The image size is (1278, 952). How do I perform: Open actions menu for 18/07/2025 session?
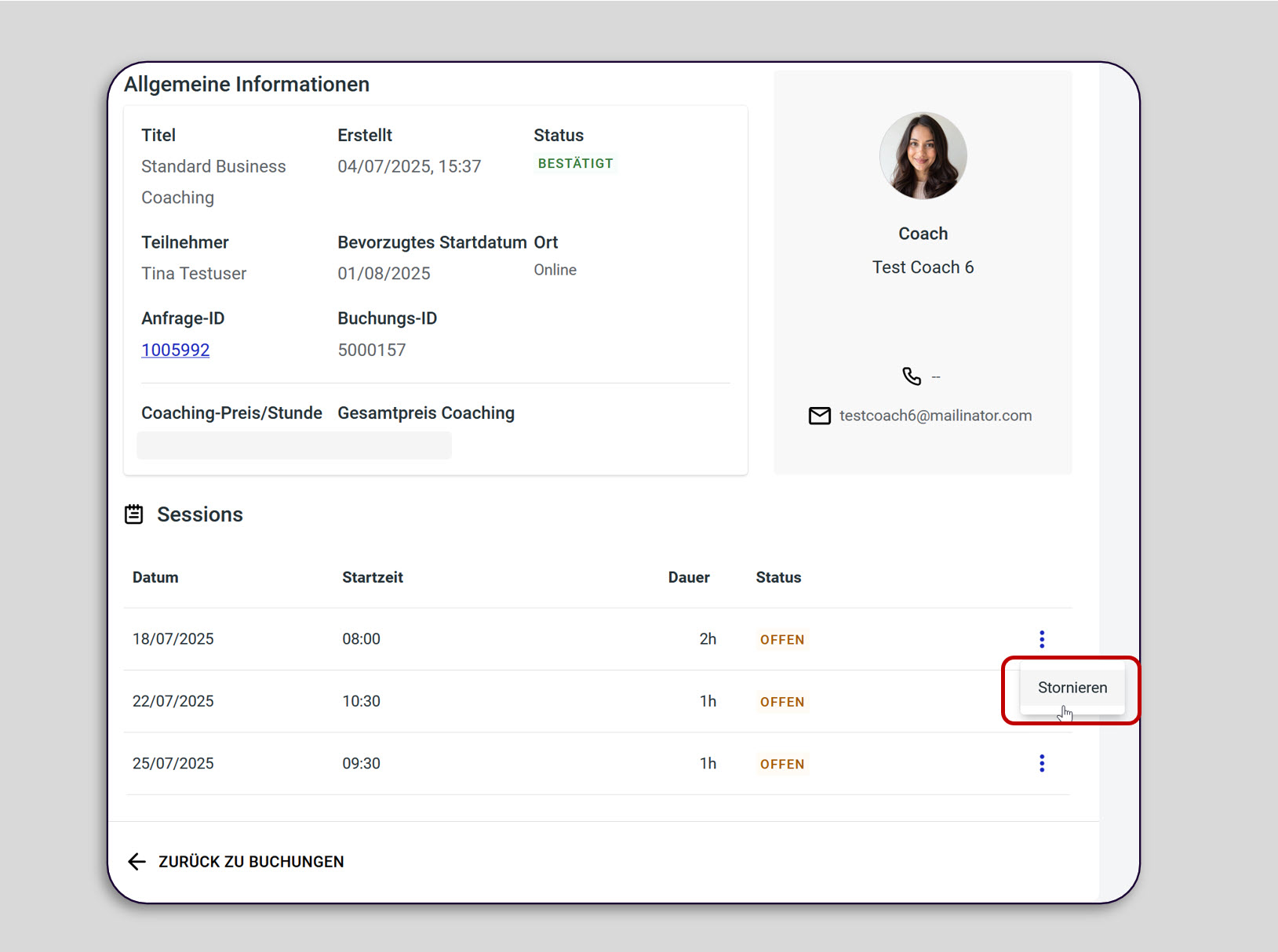tap(1042, 639)
